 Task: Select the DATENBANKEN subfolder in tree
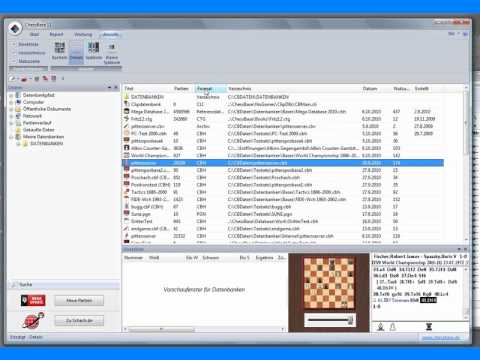[x=47, y=144]
